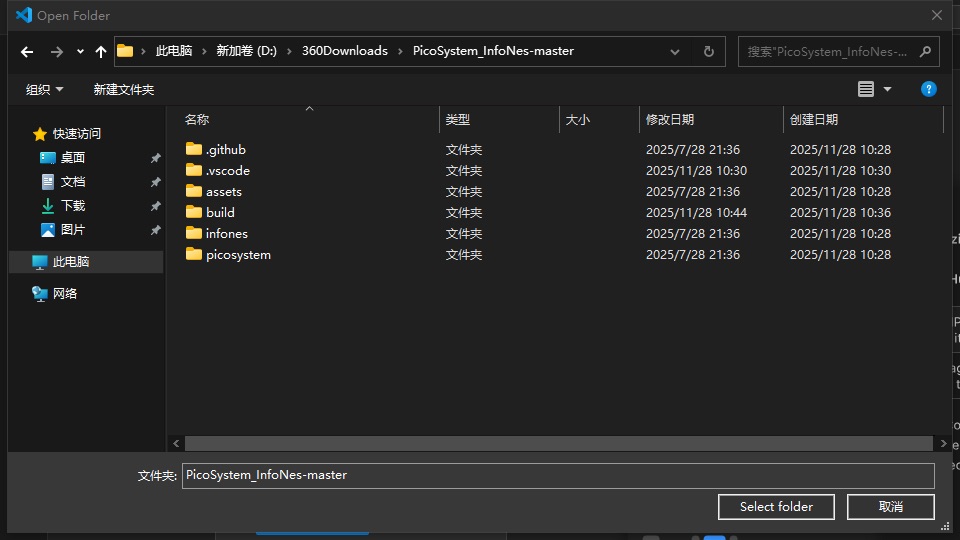Image resolution: width=960 pixels, height=540 pixels.
Task: Click the horizontal scrollbar left arrow
Action: pyautogui.click(x=176, y=443)
